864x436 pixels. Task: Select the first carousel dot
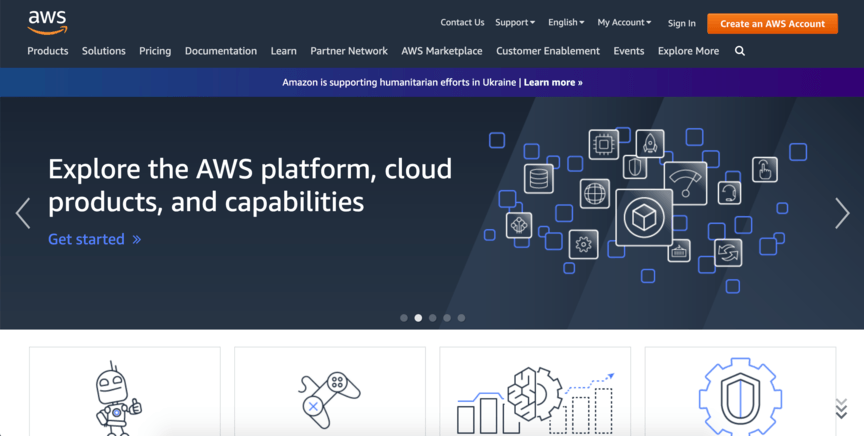point(404,318)
